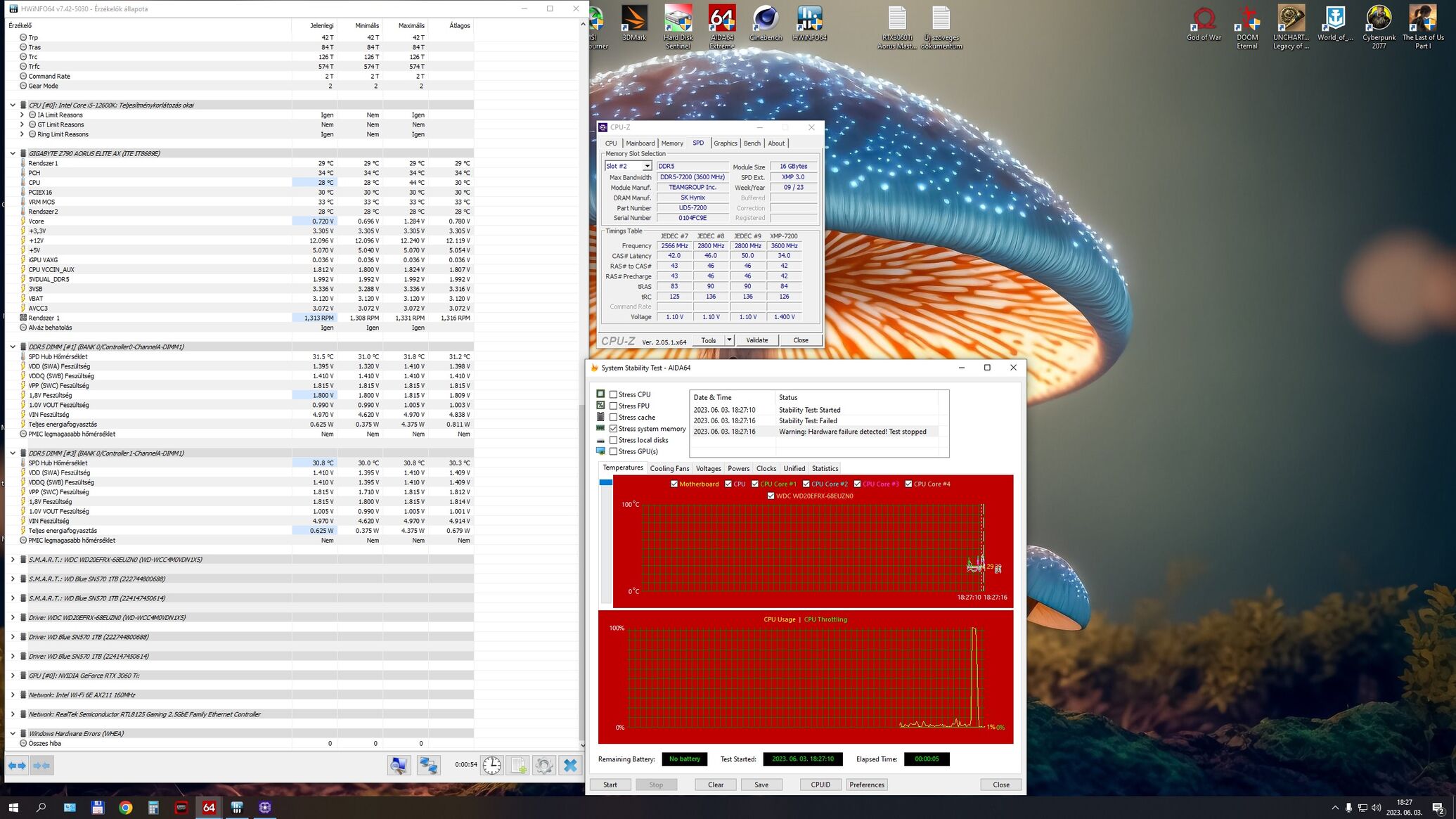Launch AIDA64 Extreme desktop shortcut
The image size is (1456, 819).
[721, 27]
